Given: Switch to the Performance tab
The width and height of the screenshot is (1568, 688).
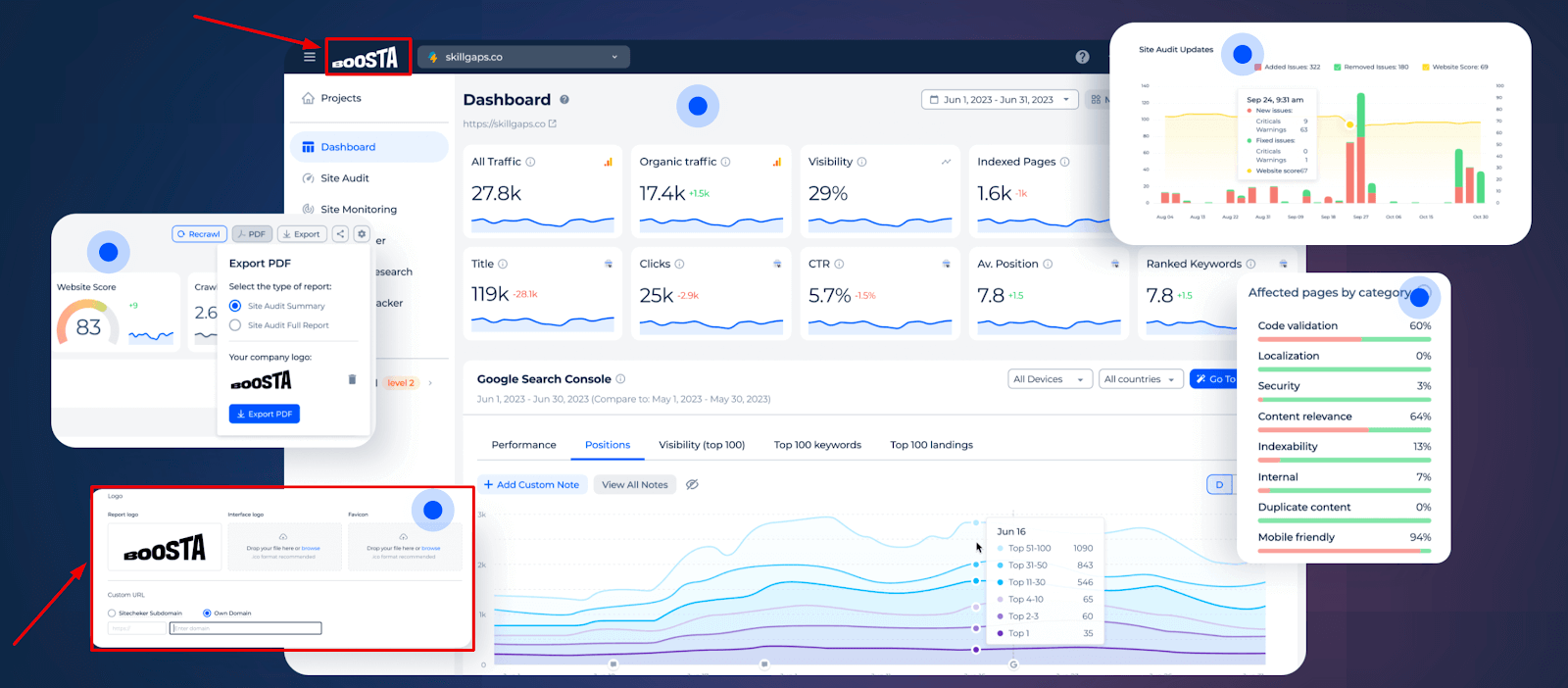Looking at the screenshot, I should tap(523, 445).
